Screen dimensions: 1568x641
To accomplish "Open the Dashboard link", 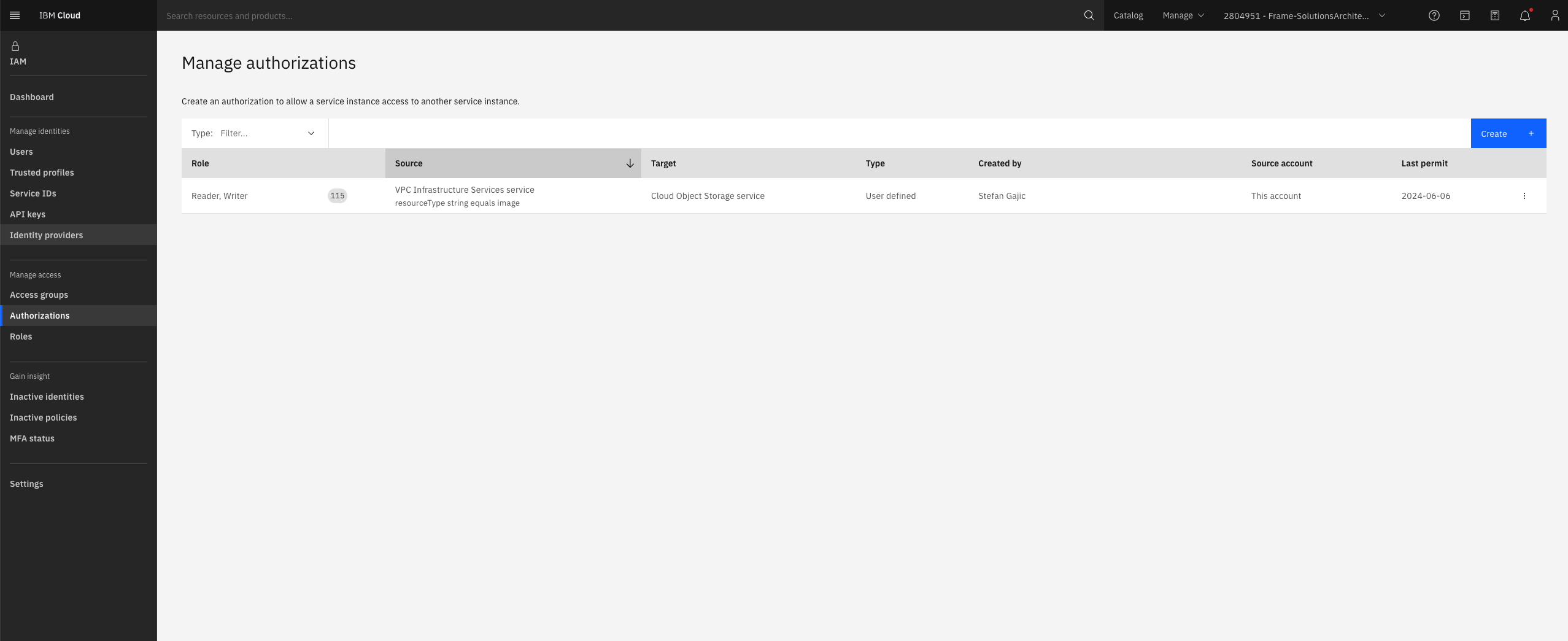I will click(x=32, y=96).
